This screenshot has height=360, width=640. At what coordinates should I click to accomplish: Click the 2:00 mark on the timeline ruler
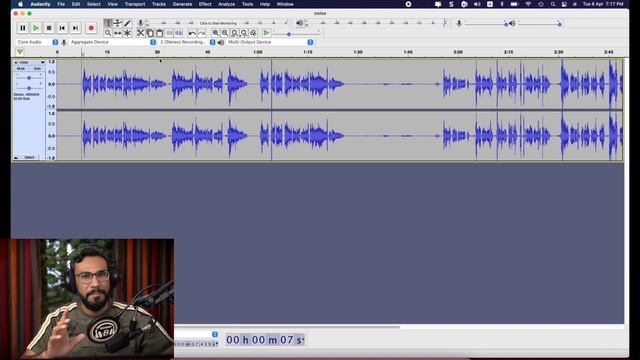click(x=458, y=52)
